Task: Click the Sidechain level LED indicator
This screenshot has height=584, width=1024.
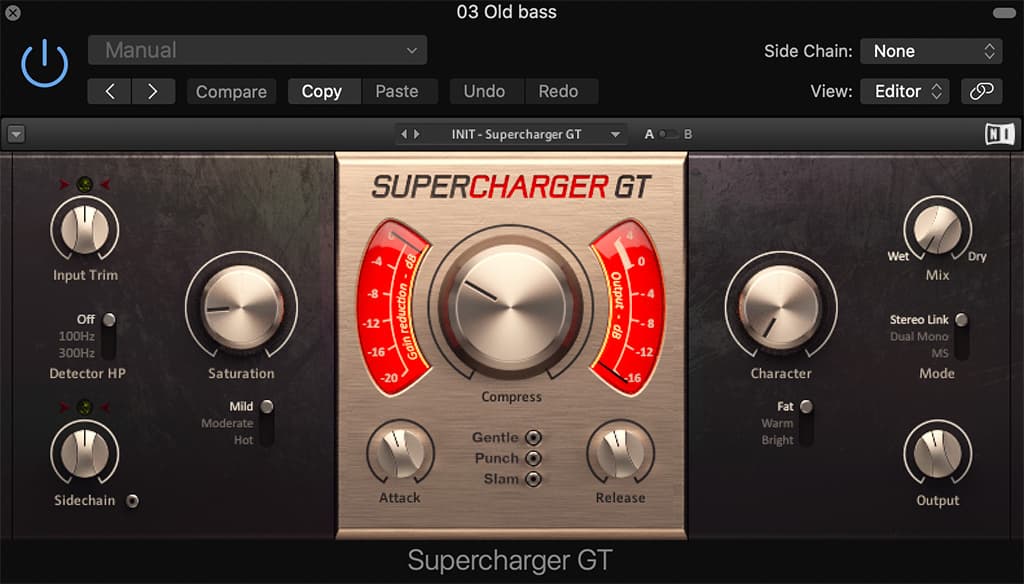Action: coord(84,408)
